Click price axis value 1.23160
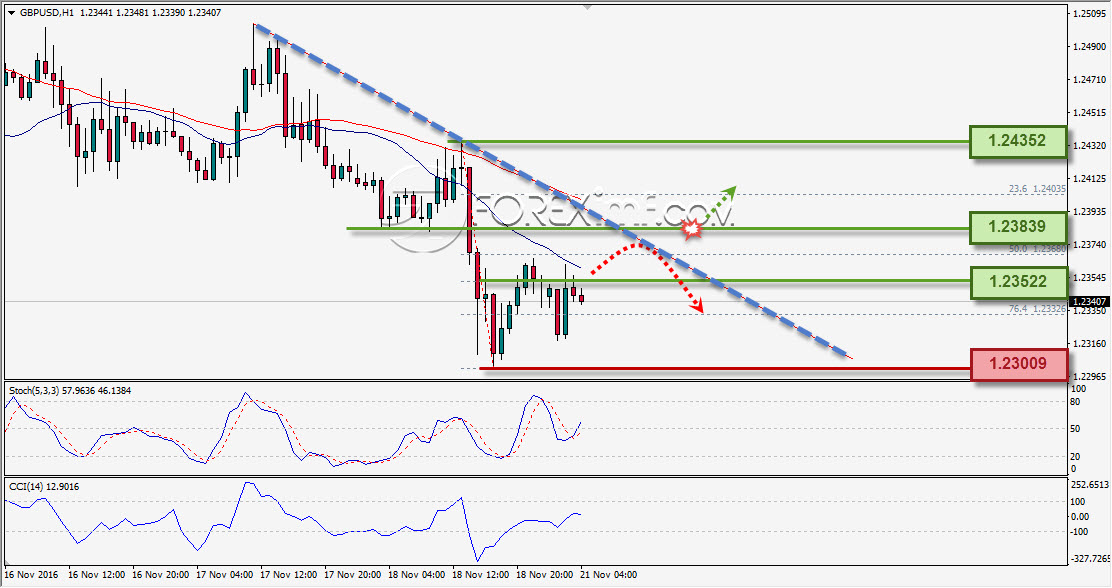This screenshot has height=588, width=1112. click(x=1089, y=344)
